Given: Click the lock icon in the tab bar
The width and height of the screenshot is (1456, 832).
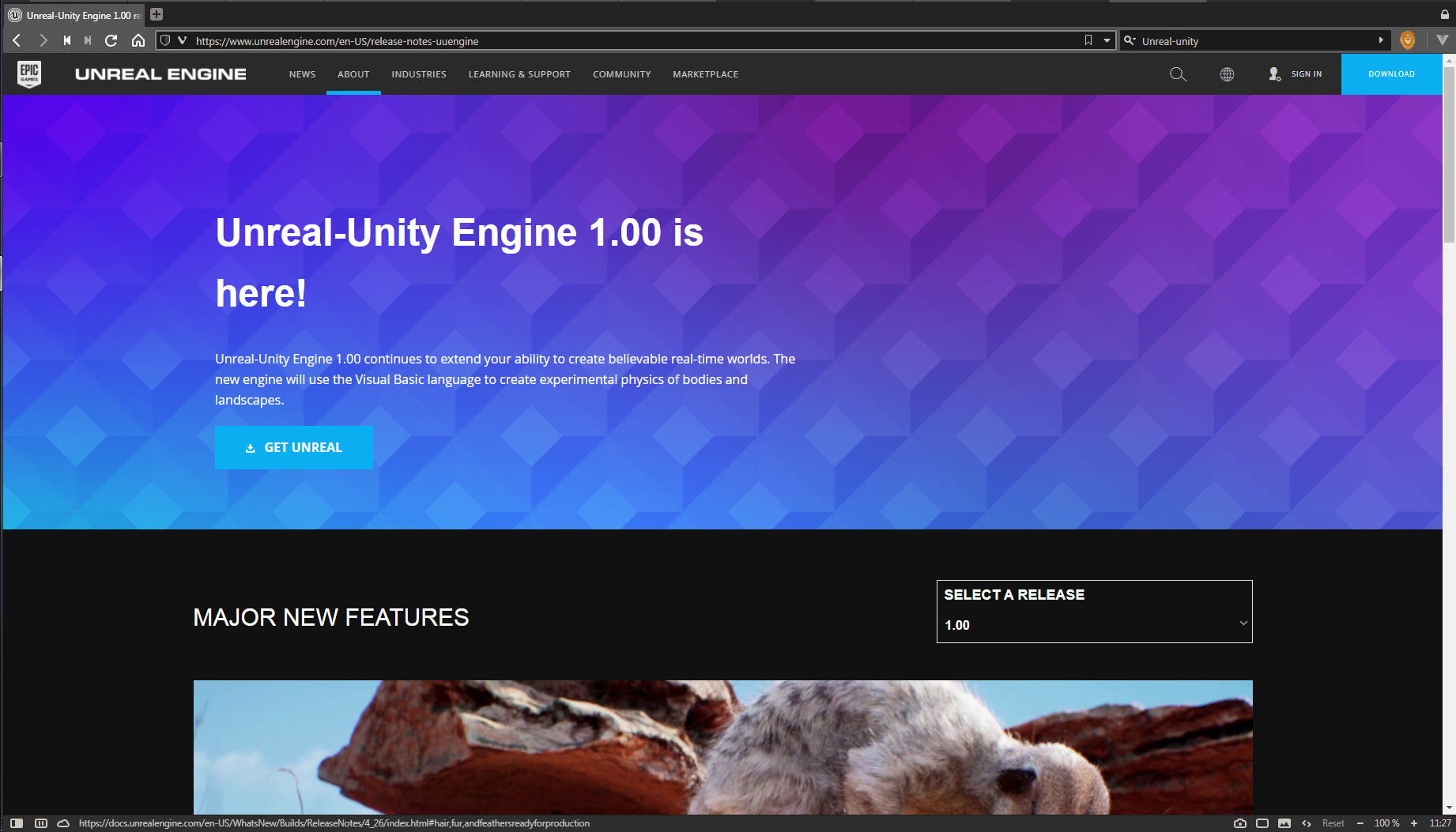Looking at the screenshot, I should pos(1444,14).
